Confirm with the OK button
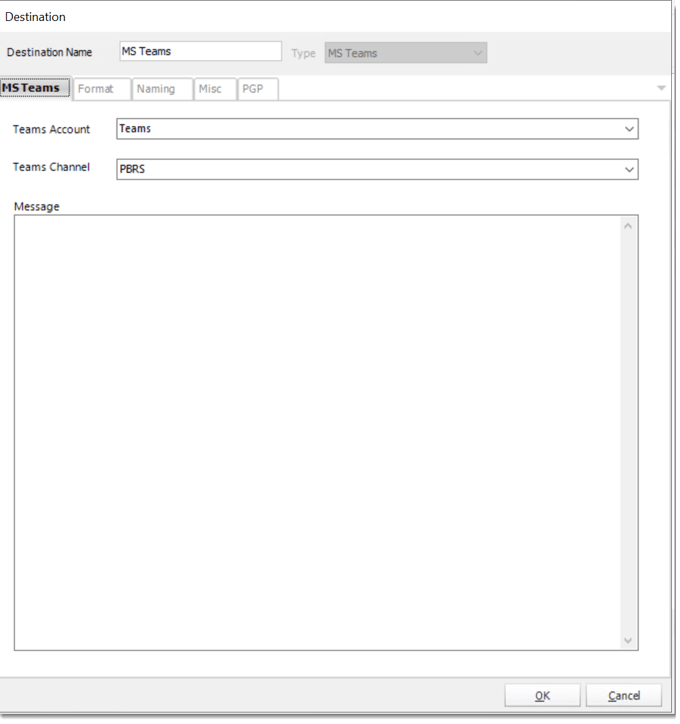The image size is (680, 724). point(542,696)
